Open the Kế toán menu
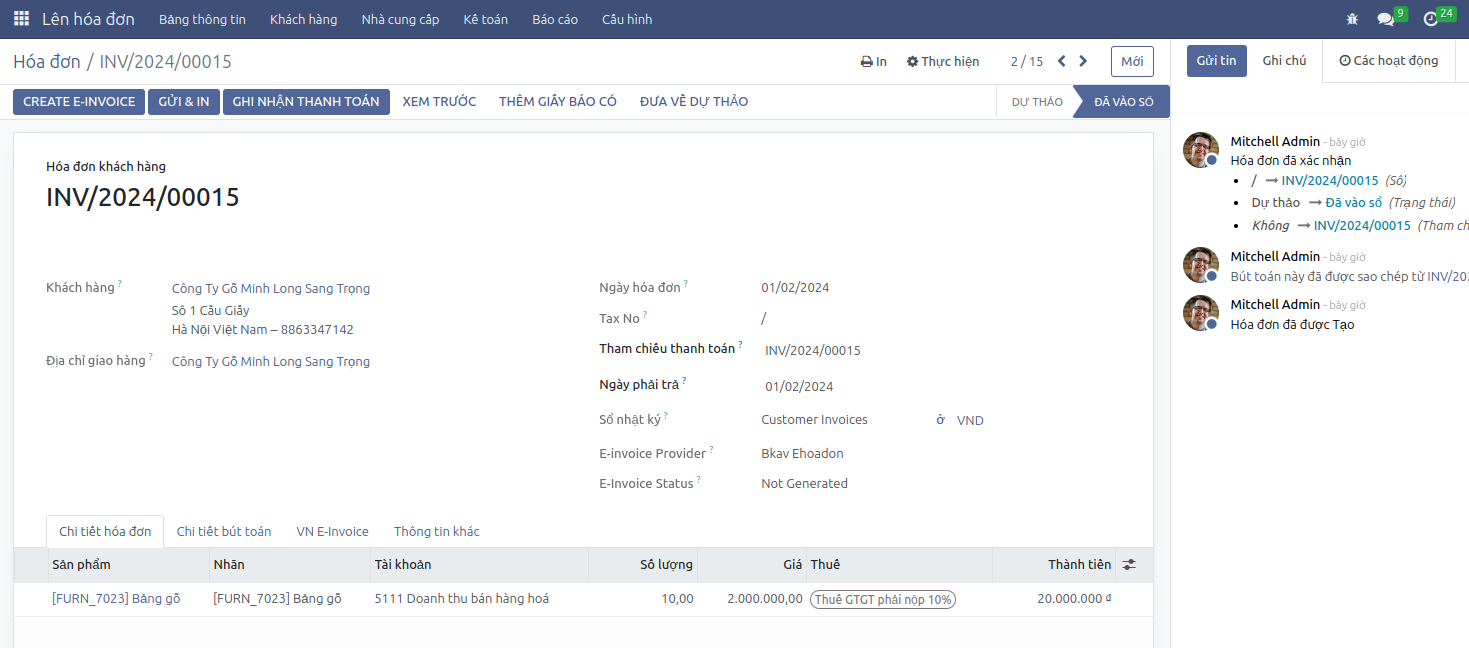 click(x=485, y=19)
